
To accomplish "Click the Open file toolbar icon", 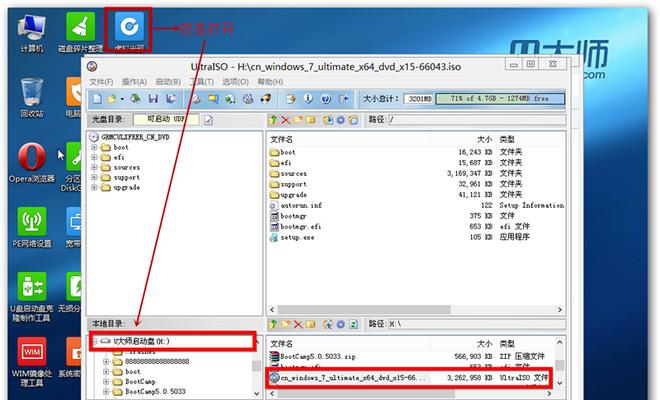I will click(x=111, y=99).
